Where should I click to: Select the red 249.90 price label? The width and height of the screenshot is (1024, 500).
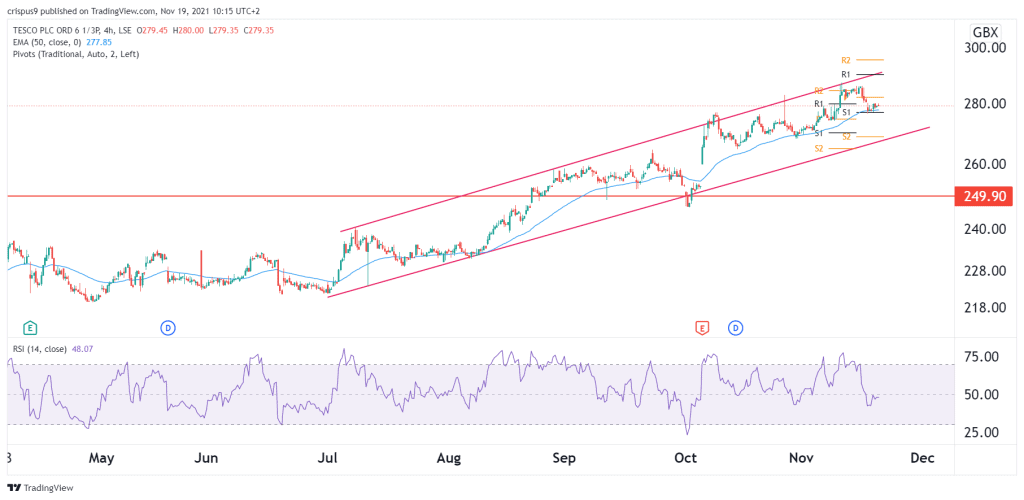pyautogui.click(x=984, y=196)
